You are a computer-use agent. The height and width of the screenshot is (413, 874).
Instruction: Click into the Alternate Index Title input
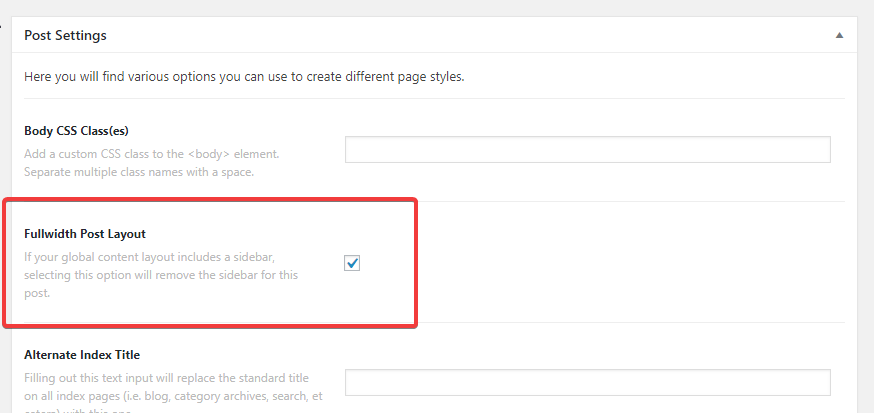pos(587,383)
